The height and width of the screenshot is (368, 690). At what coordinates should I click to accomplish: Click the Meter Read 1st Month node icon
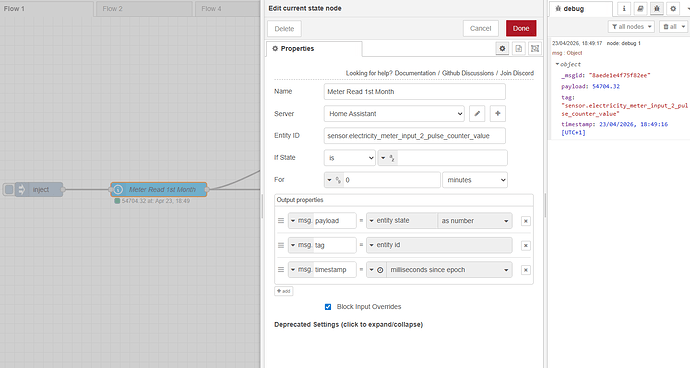[x=118, y=190]
